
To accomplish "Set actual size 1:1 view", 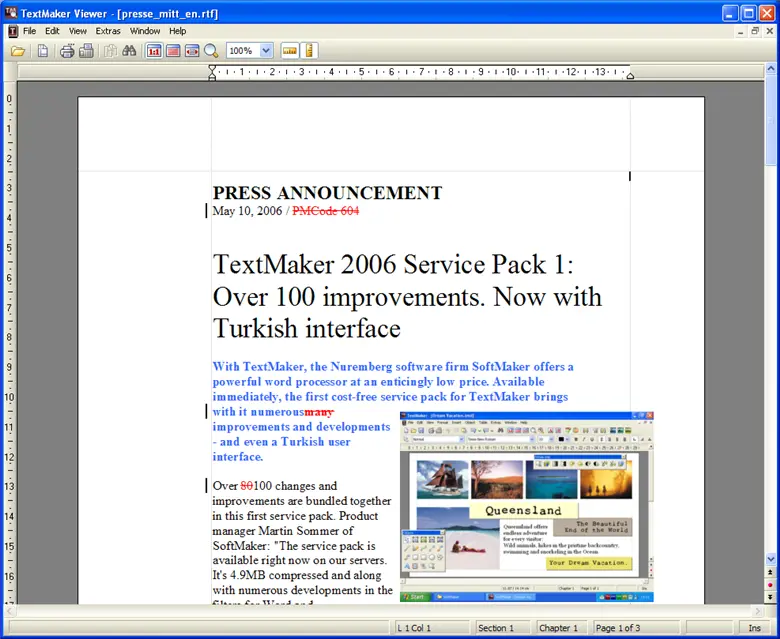I will 154,51.
